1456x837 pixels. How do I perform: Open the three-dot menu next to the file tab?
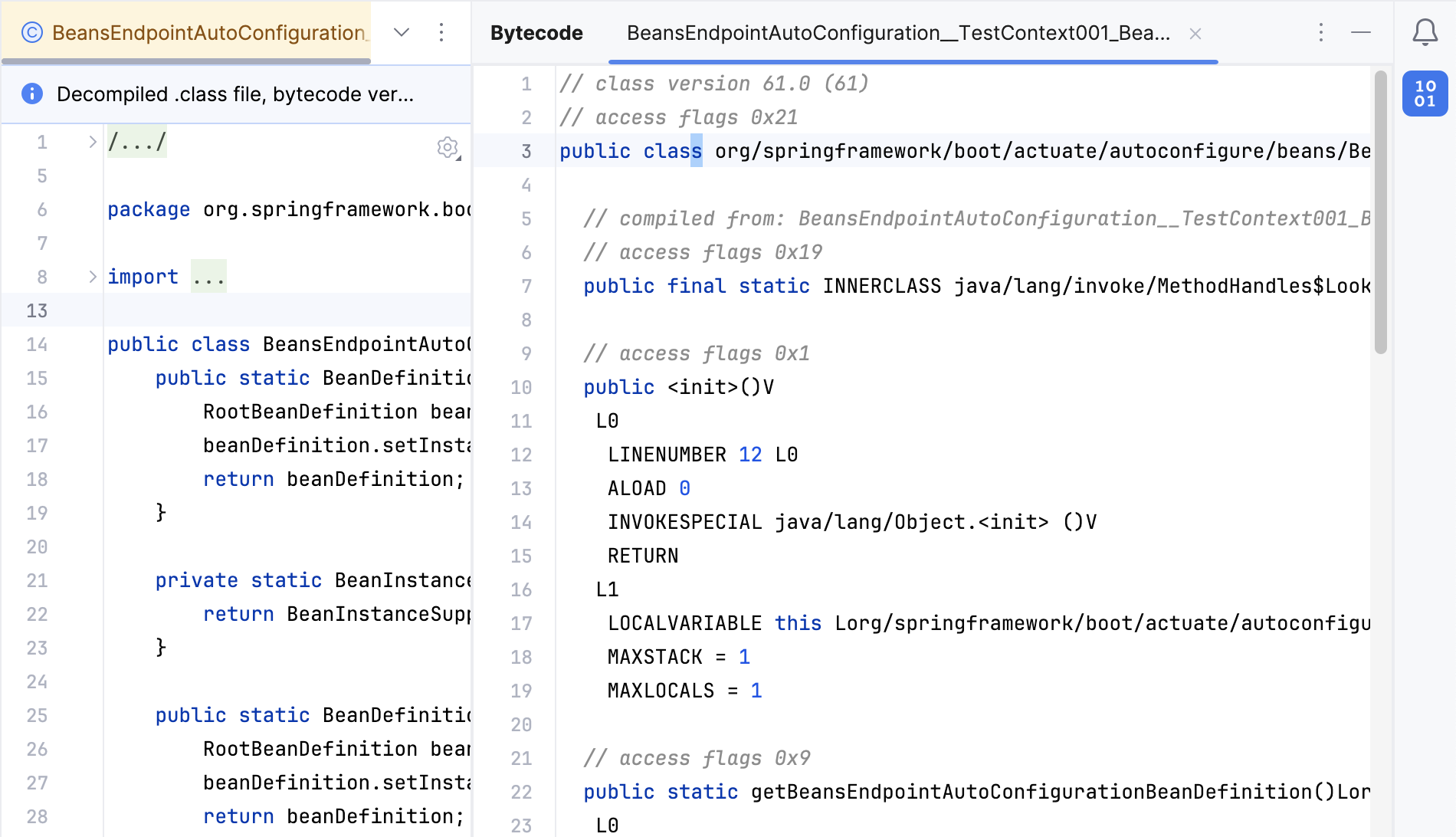pyautogui.click(x=441, y=32)
